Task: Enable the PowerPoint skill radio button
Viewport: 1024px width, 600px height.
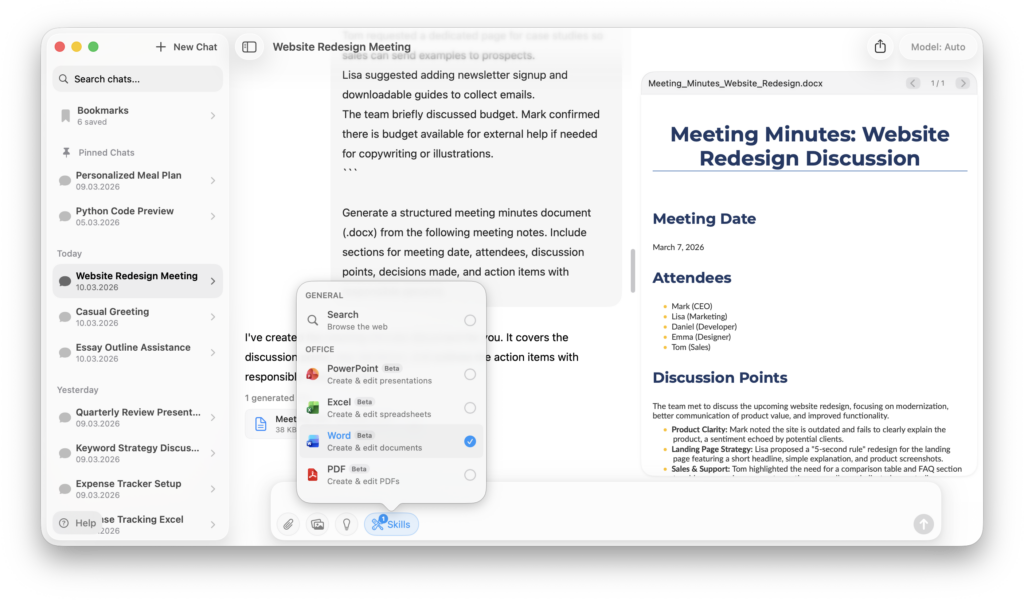Action: [x=470, y=374]
